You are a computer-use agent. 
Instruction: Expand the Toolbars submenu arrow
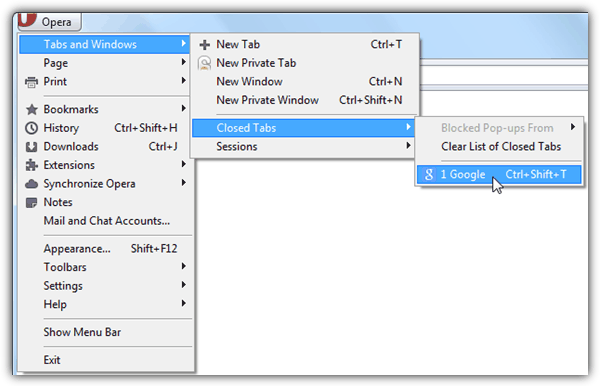[x=184, y=266]
